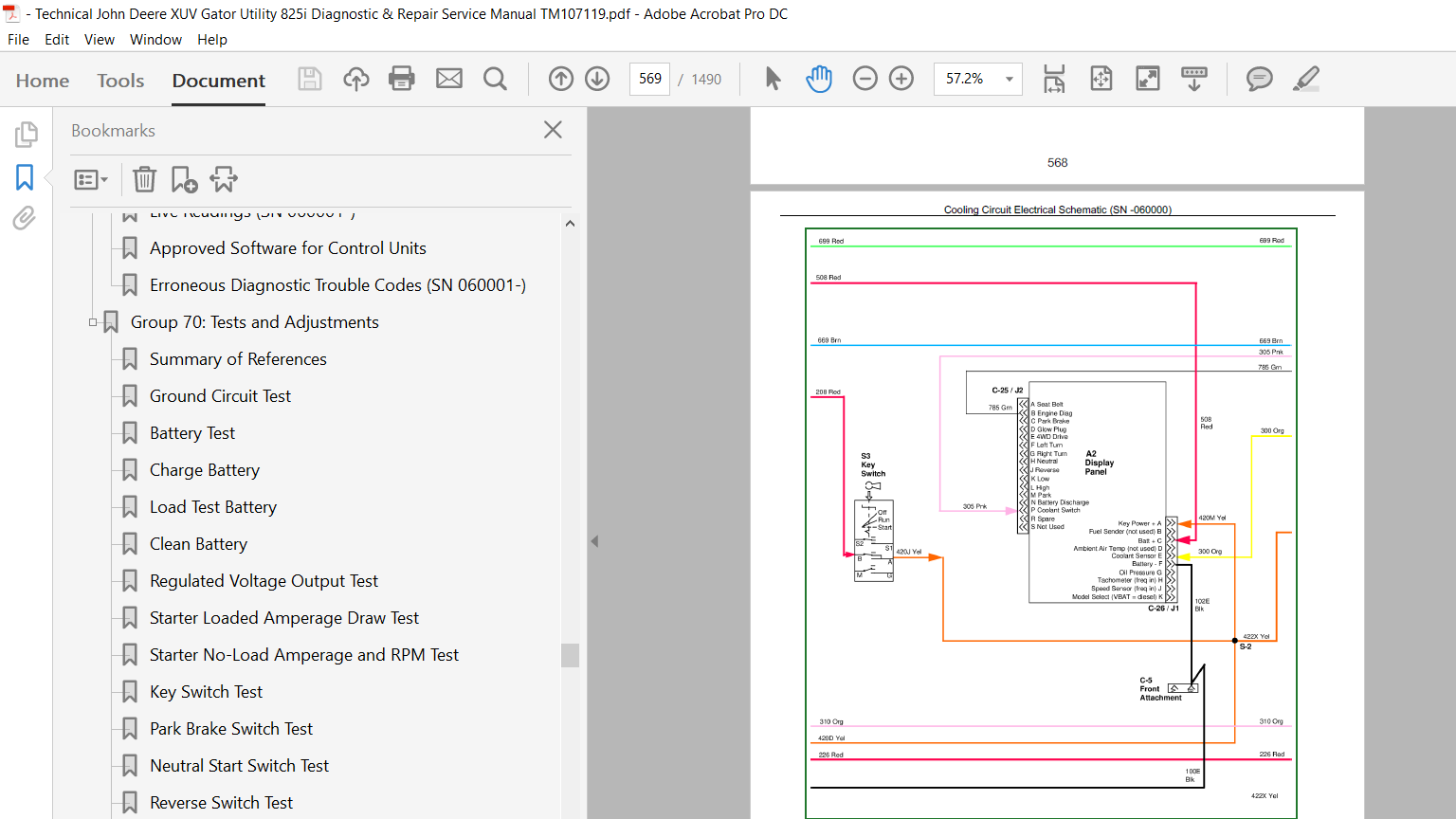Print the document using the printer icon
This screenshot has height=819, width=1456.
(x=402, y=79)
